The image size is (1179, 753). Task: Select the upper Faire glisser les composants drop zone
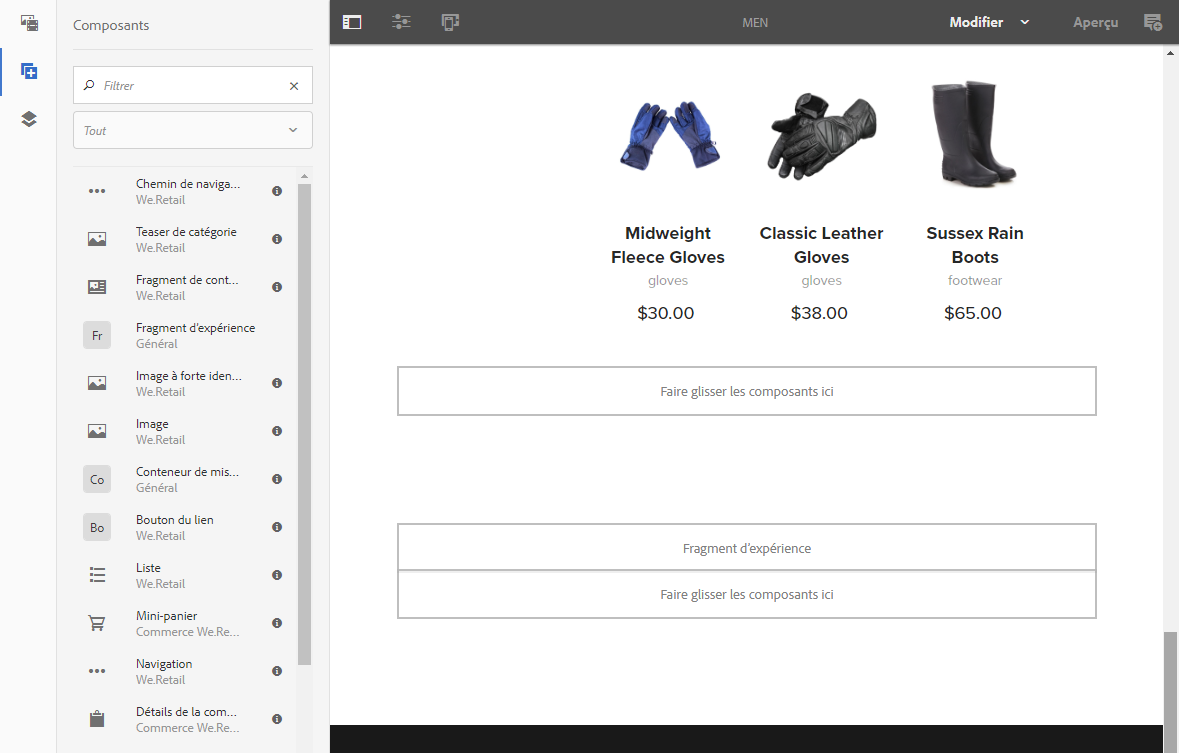pyautogui.click(x=747, y=391)
